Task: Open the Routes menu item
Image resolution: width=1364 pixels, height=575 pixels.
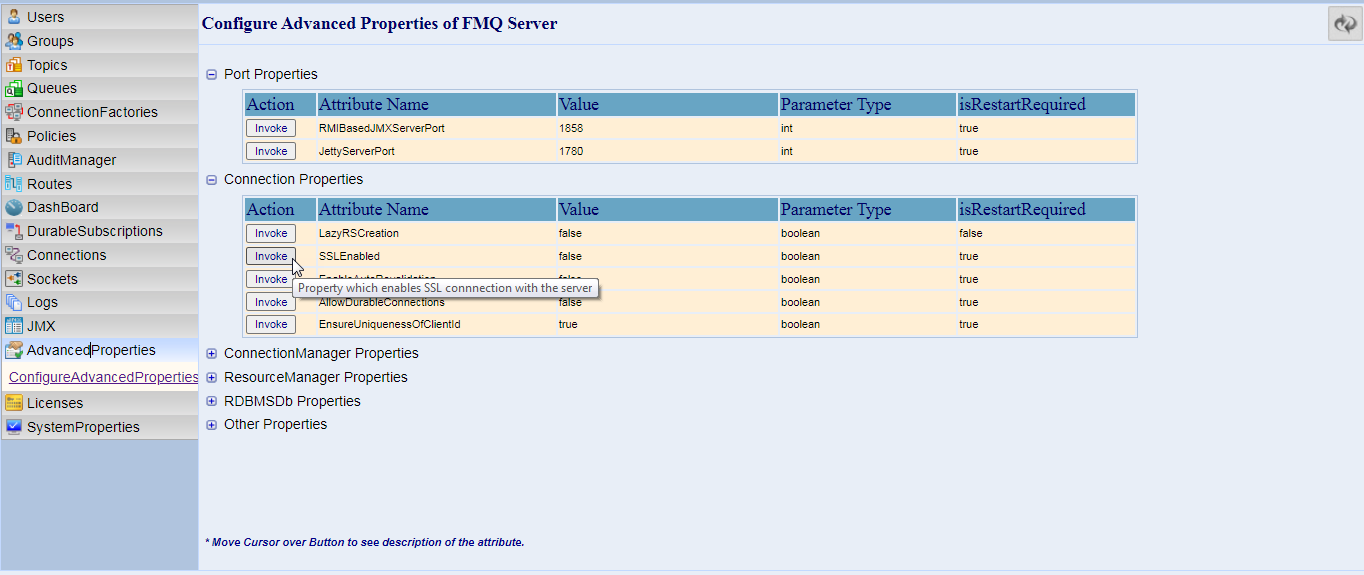Action: (x=100, y=184)
